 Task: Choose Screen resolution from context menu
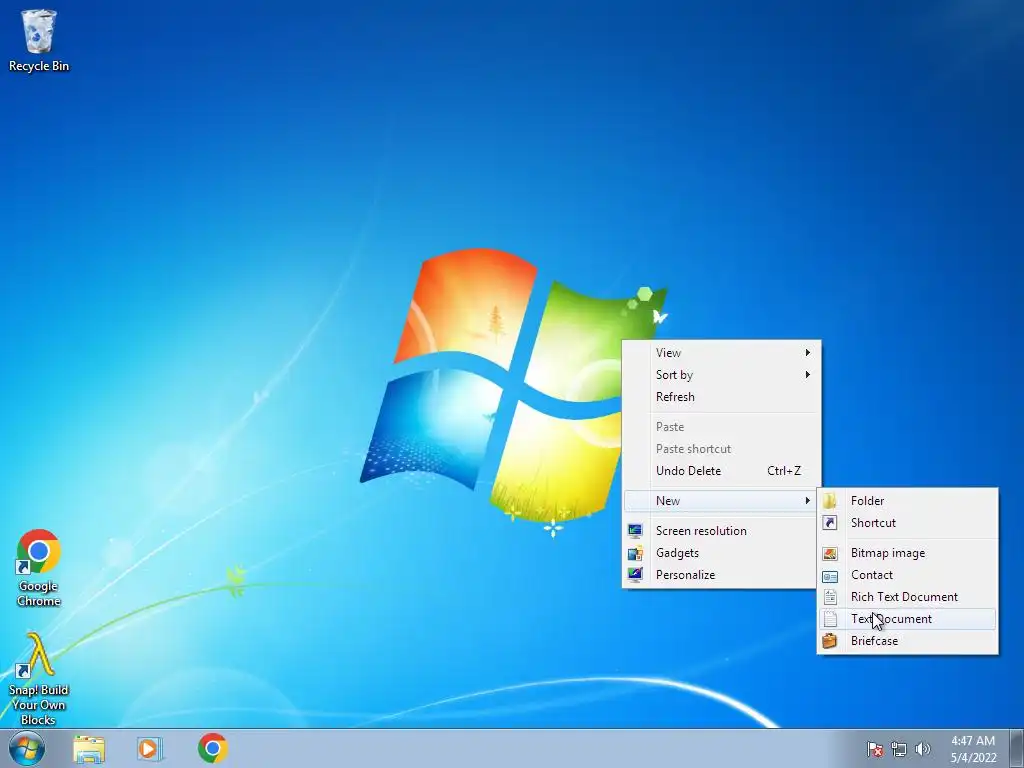pyautogui.click(x=722, y=531)
